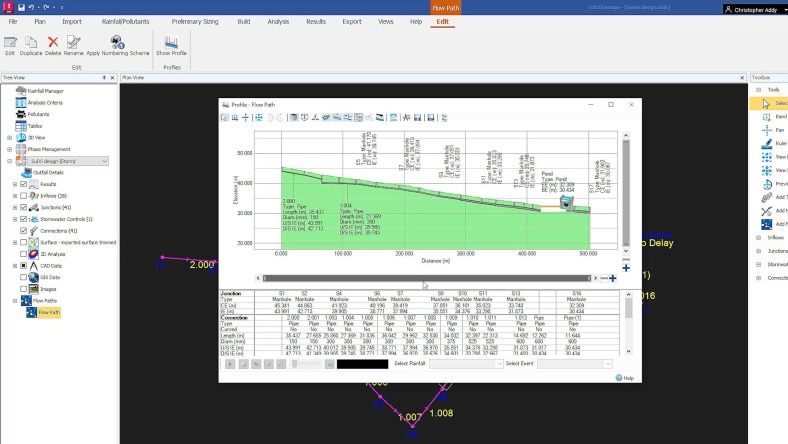
Task: Click the blue plus below chart scrollbar
Action: (626, 268)
